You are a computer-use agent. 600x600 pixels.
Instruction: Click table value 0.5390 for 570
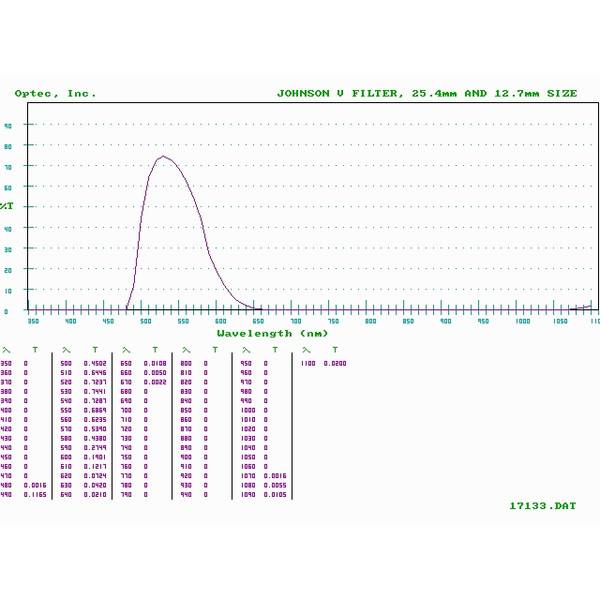click(x=95, y=429)
